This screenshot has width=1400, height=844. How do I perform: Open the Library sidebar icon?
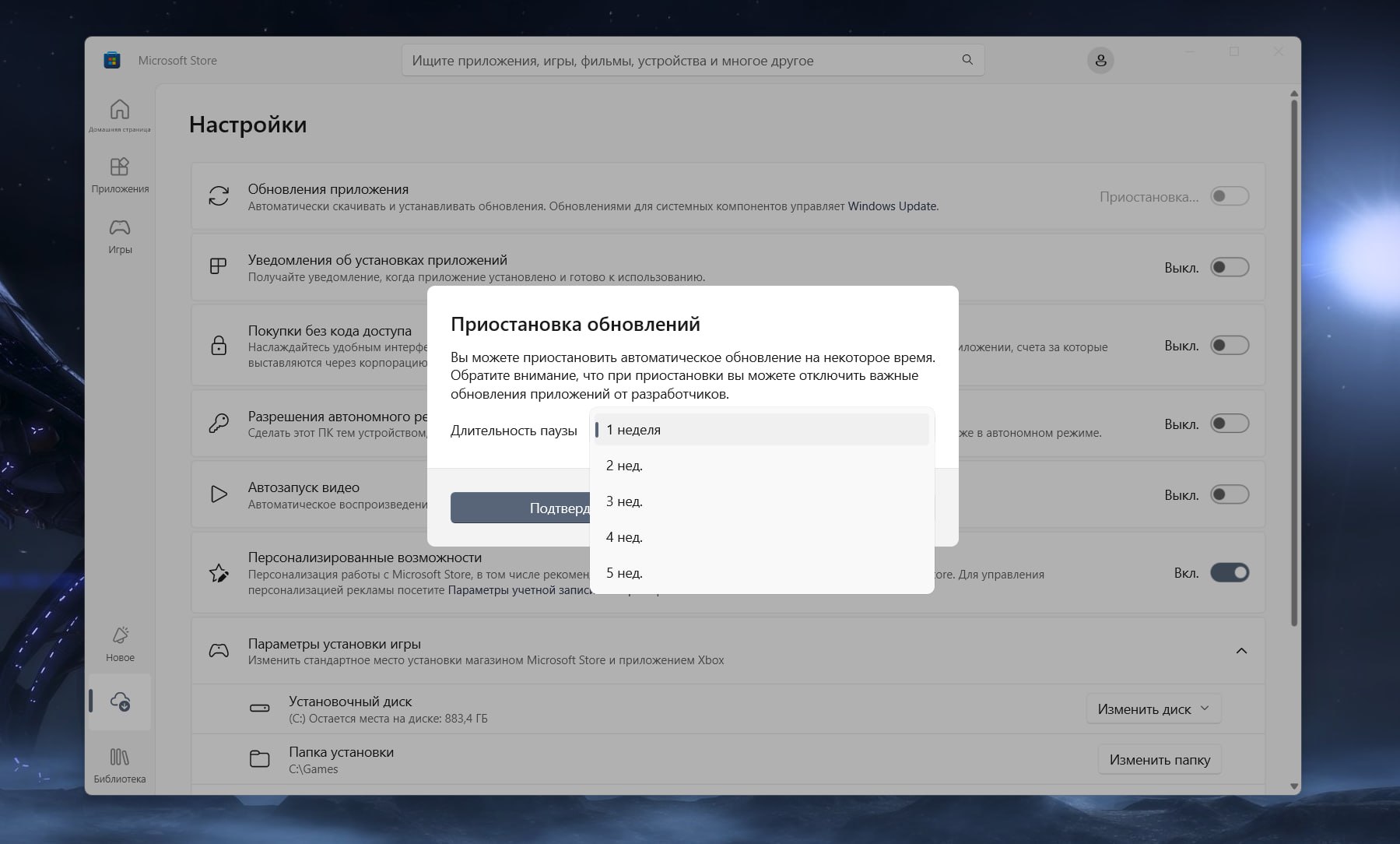point(119,764)
